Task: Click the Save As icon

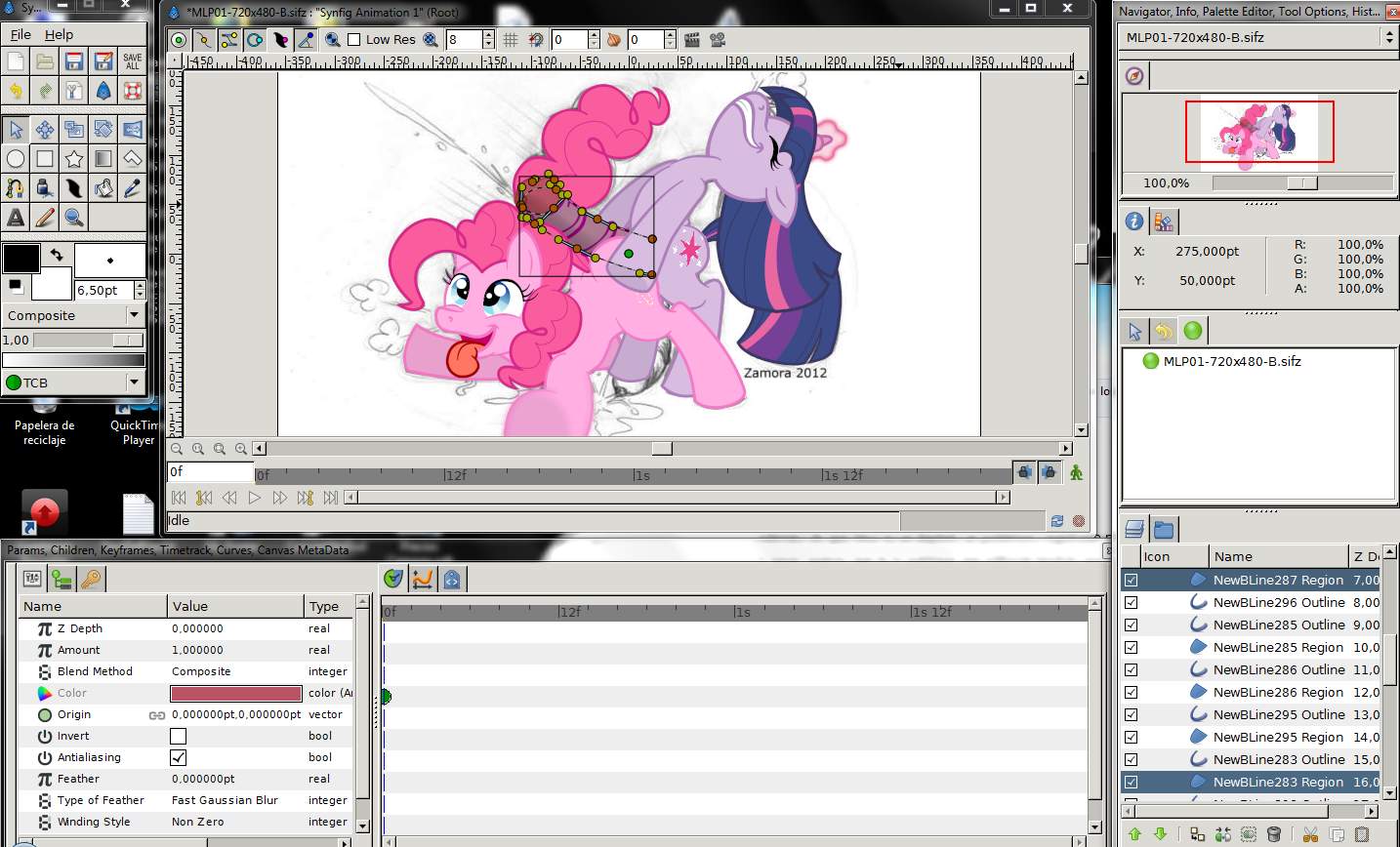Action: (x=103, y=61)
